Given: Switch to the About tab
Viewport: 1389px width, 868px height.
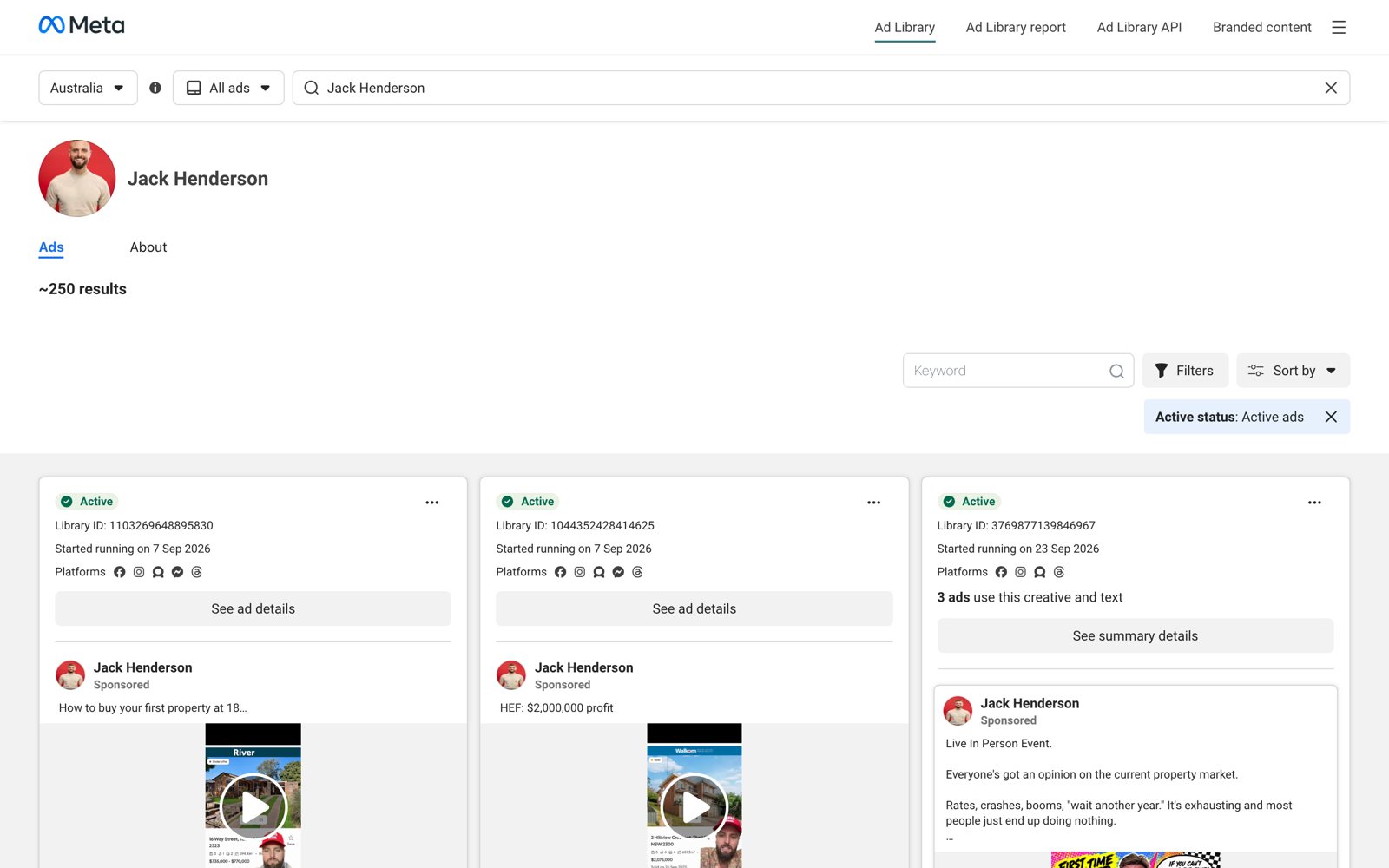Looking at the screenshot, I should (x=148, y=247).
